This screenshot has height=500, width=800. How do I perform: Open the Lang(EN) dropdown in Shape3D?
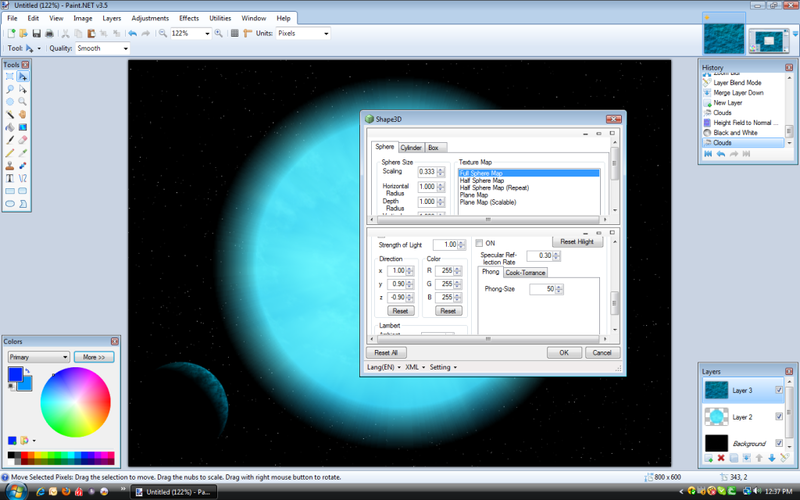tap(383, 367)
